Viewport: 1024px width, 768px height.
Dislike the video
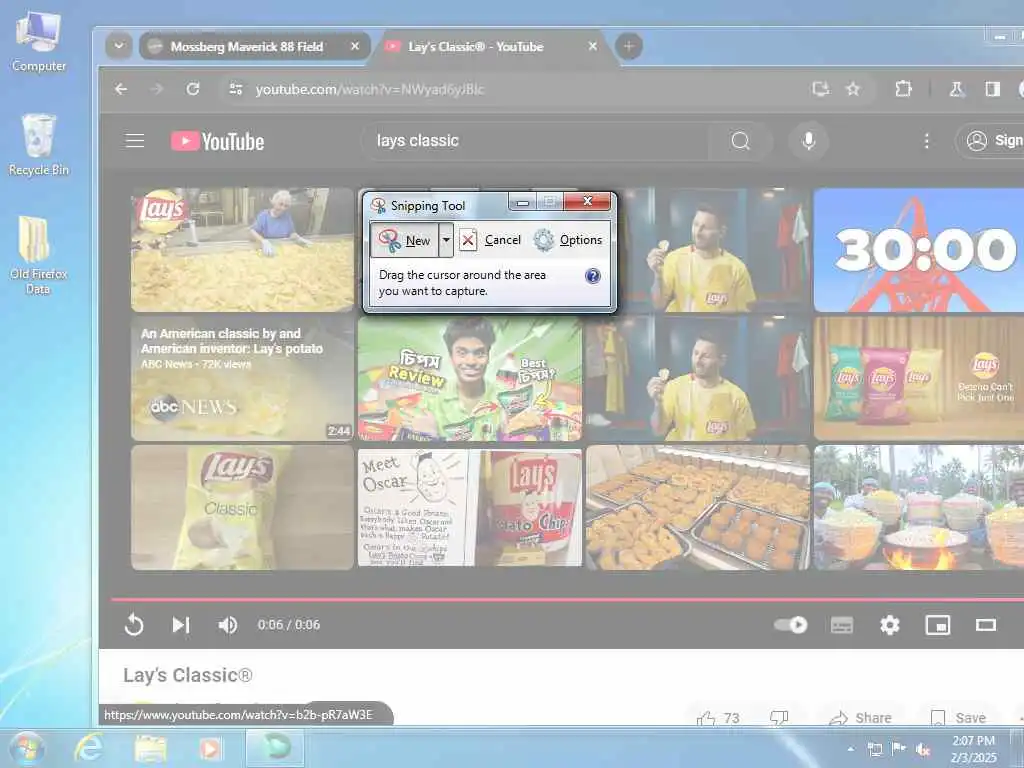point(778,718)
